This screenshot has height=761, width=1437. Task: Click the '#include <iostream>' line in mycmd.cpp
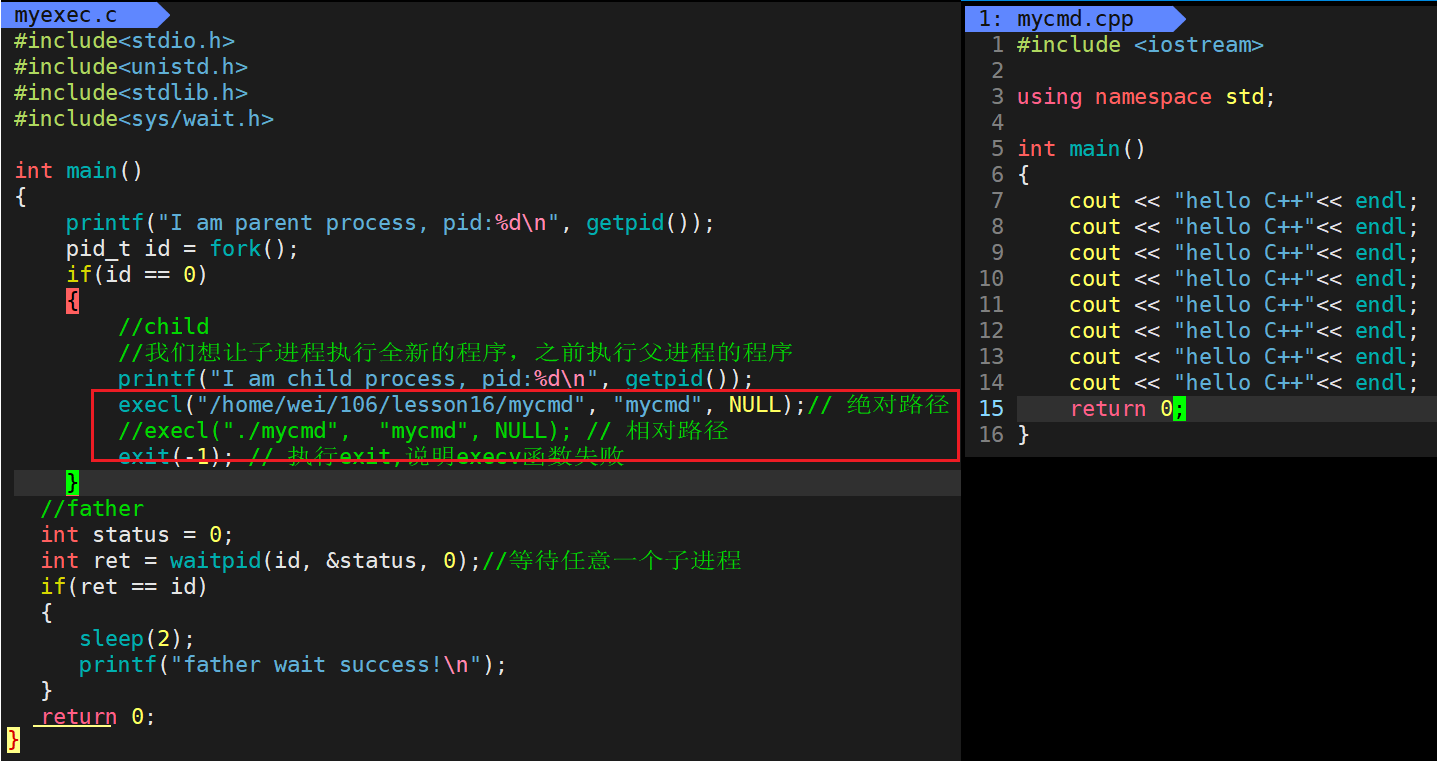coord(1140,45)
